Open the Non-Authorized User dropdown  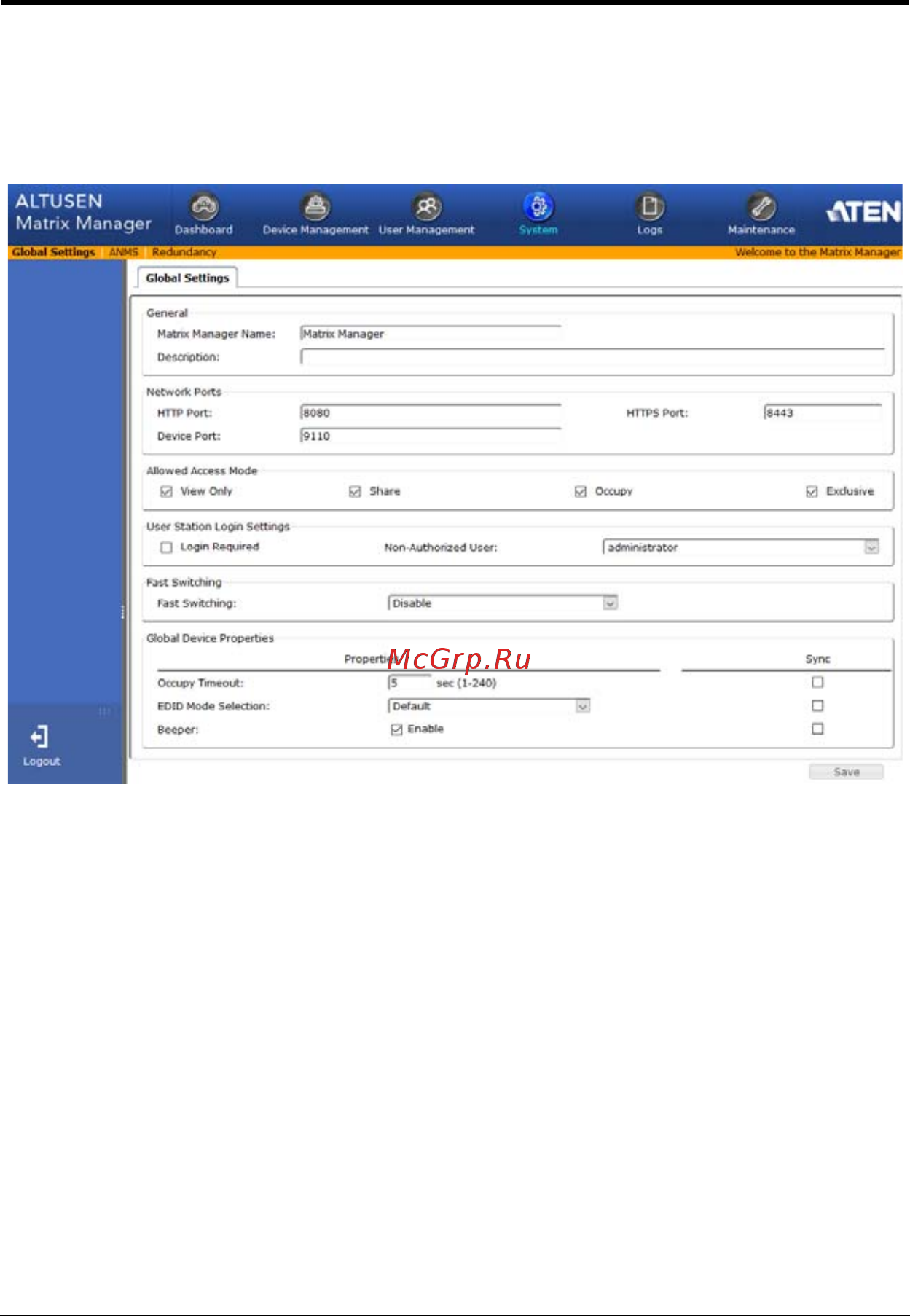tap(741, 547)
